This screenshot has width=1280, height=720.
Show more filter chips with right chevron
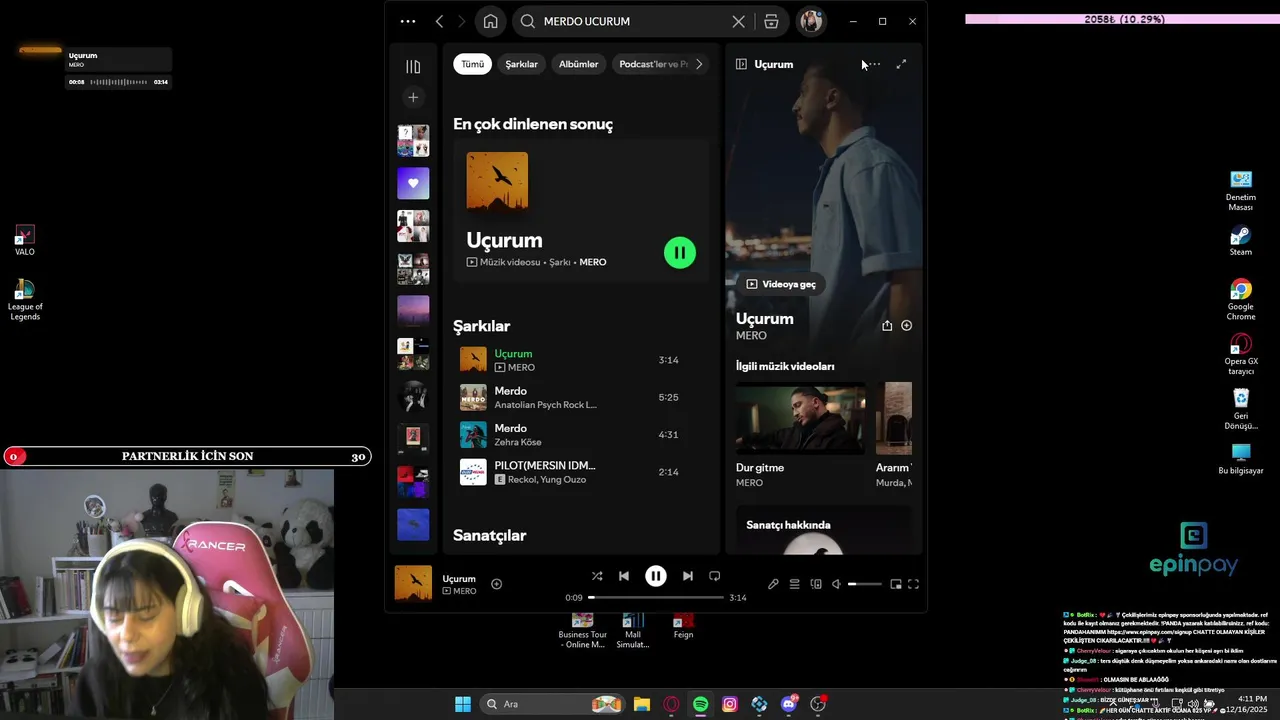[x=699, y=64]
